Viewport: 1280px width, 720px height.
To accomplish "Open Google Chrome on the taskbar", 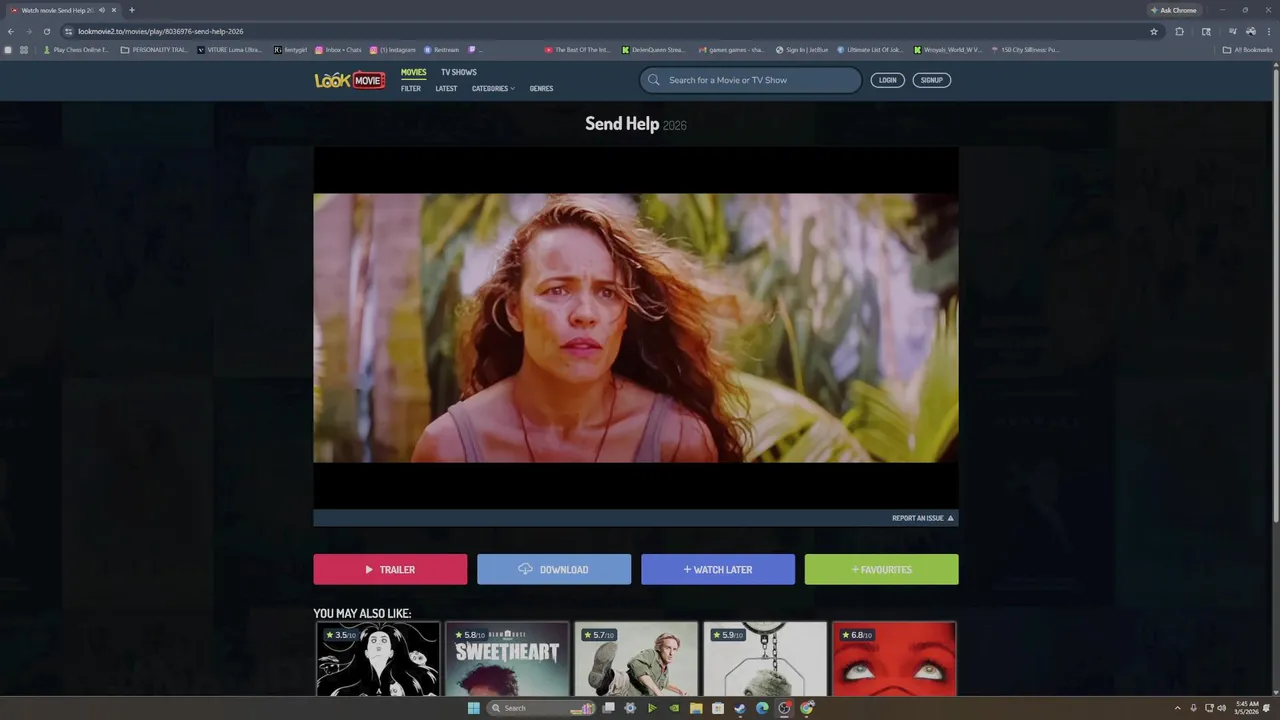I will pyautogui.click(x=807, y=708).
